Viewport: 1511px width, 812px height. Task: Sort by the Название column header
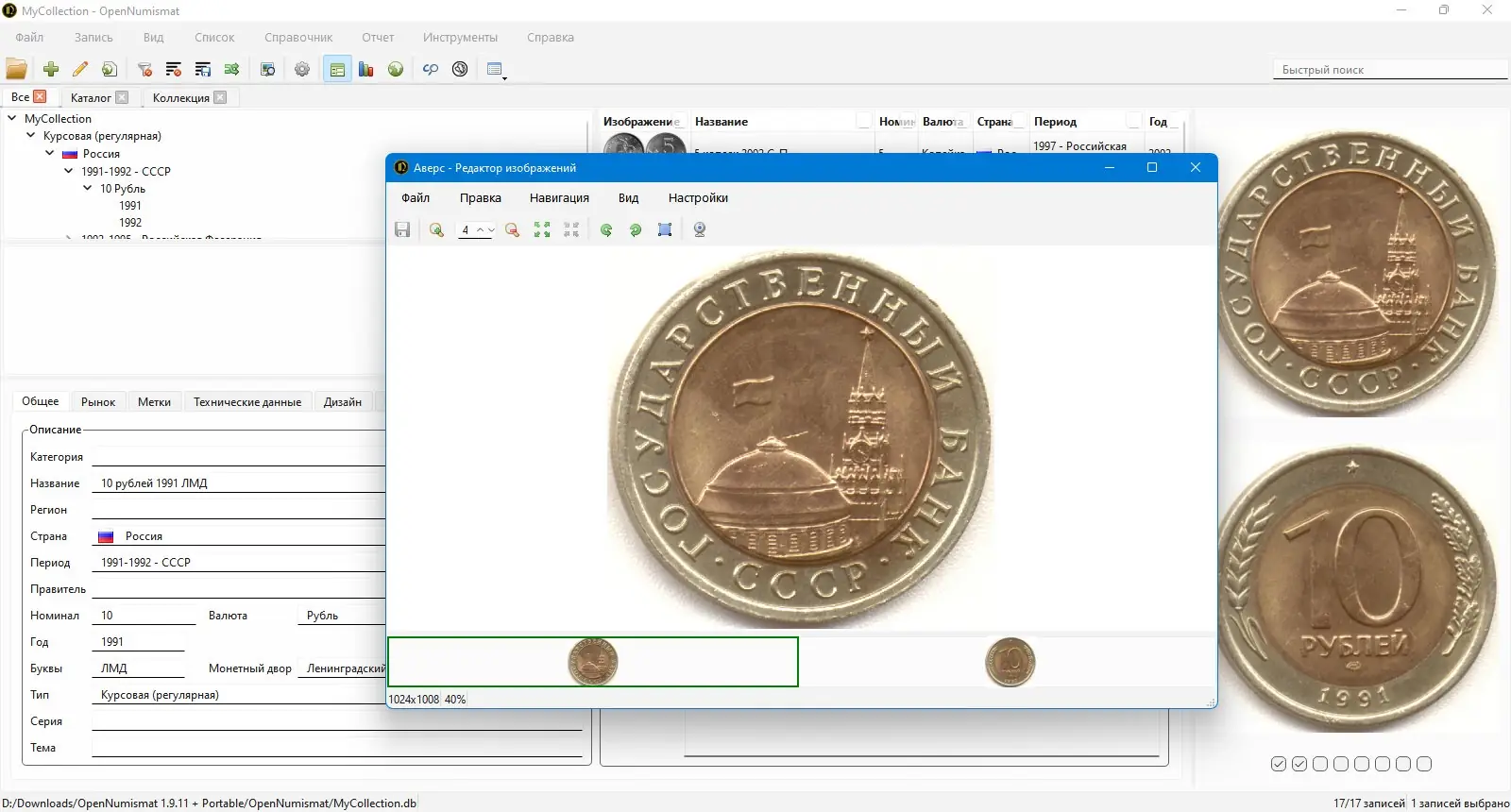pyautogui.click(x=781, y=121)
